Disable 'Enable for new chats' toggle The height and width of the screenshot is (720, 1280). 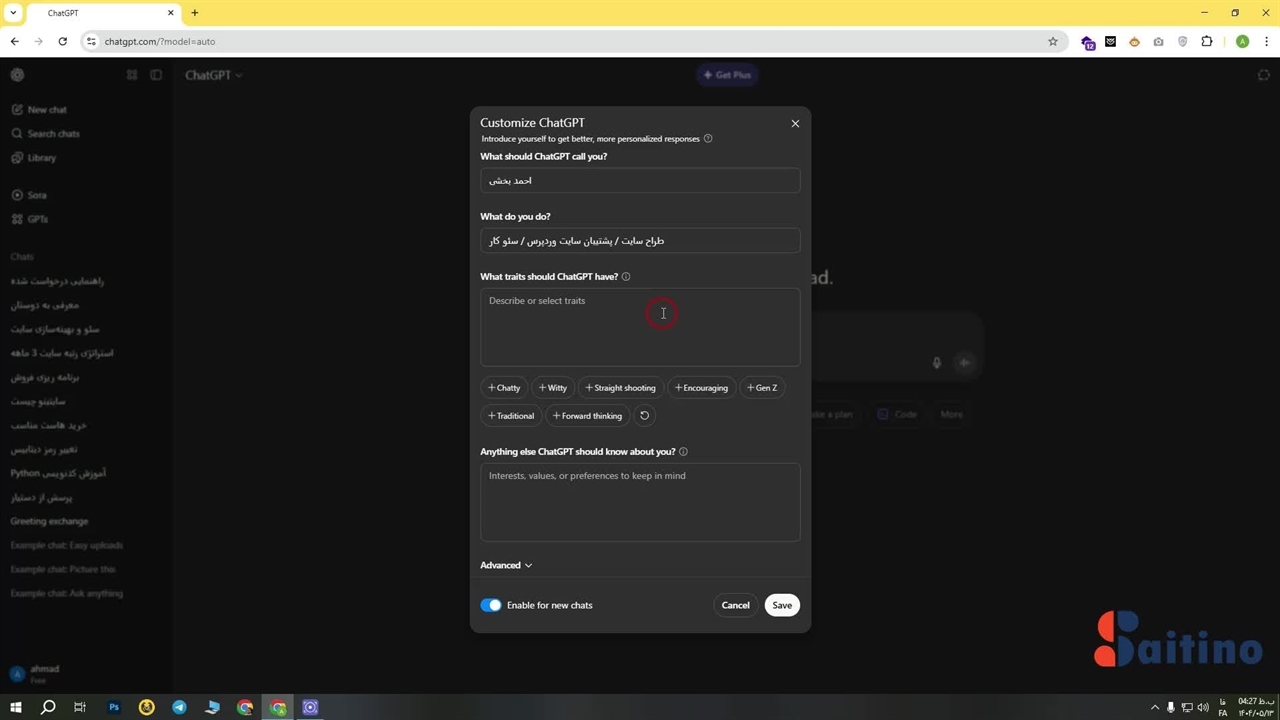[491, 605]
